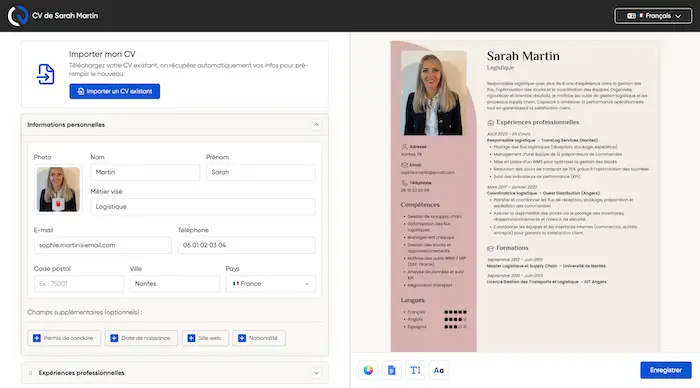This screenshot has width=700, height=388.
Task: Click the CV template document icon
Action: (392, 370)
